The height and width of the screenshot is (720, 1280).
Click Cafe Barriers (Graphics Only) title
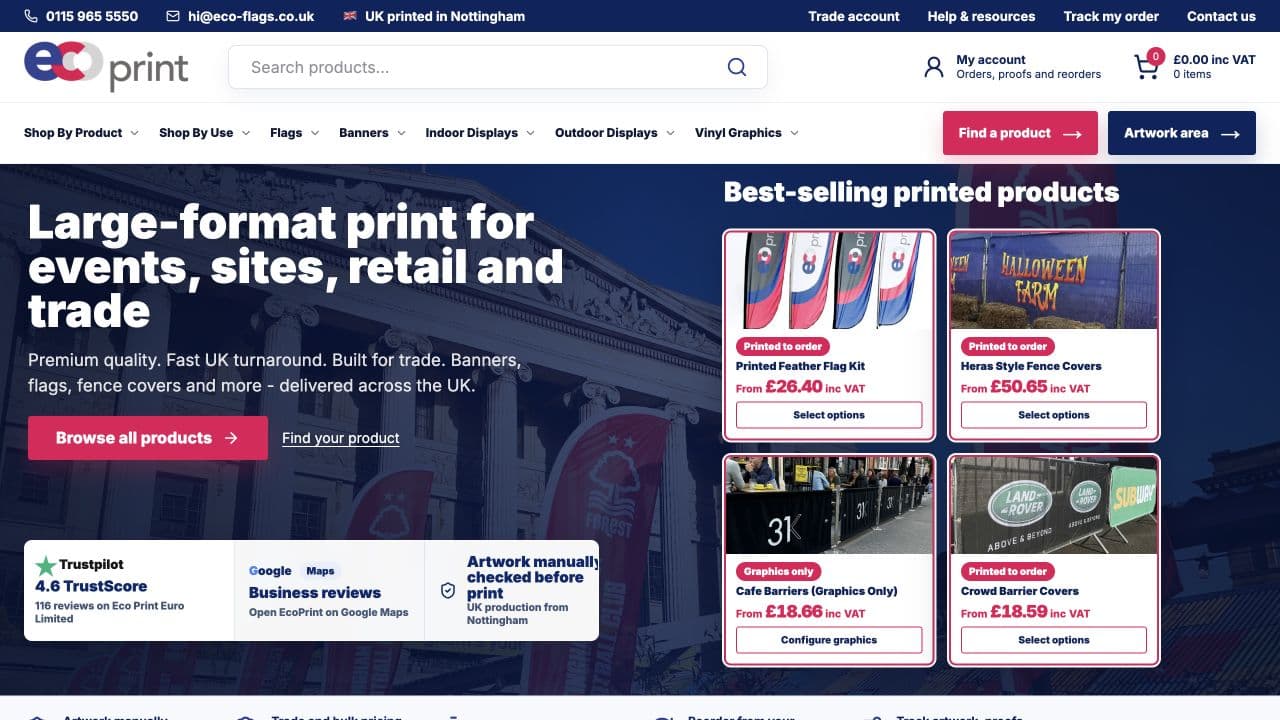pyautogui.click(x=816, y=591)
